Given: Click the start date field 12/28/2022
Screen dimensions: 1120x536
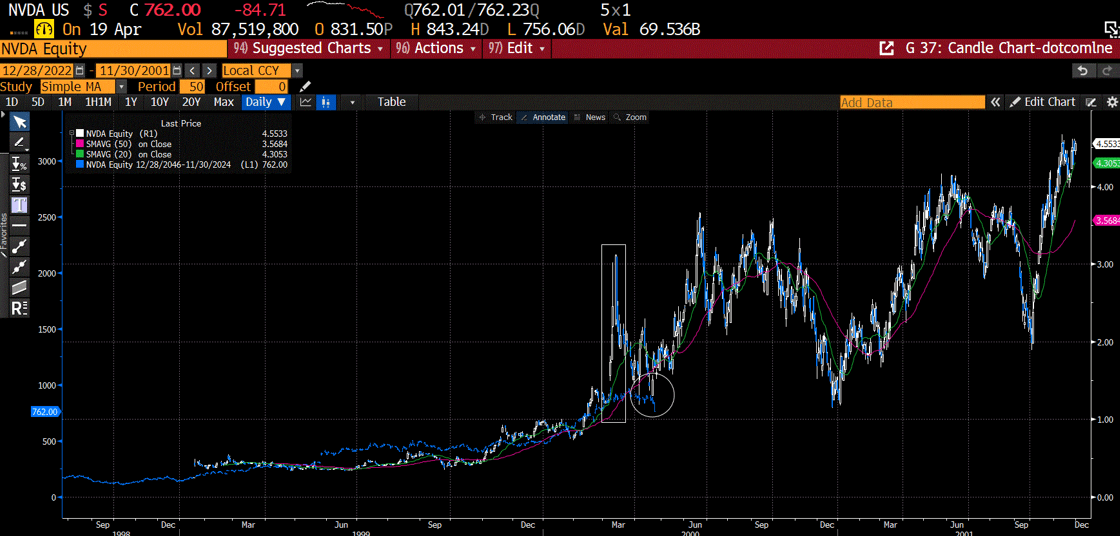Looking at the screenshot, I should (37, 71).
